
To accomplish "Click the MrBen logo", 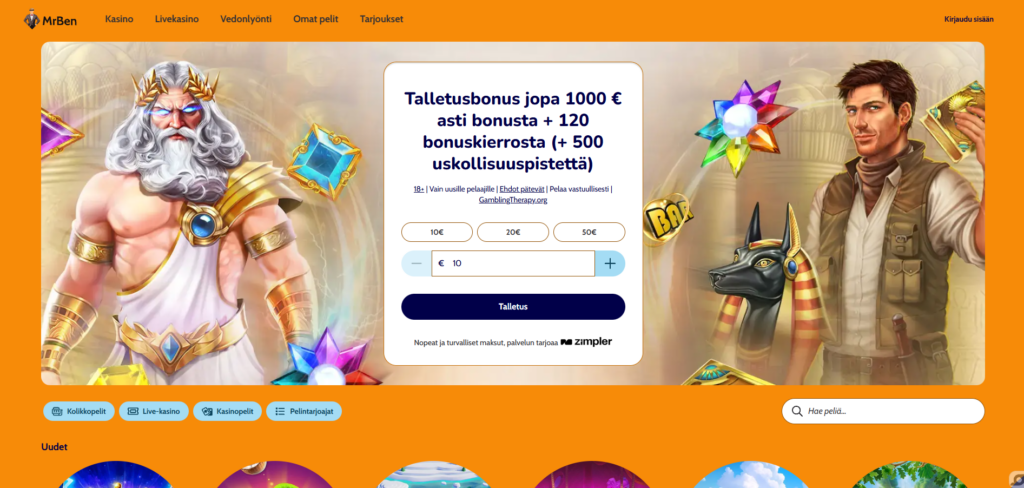I will pos(50,19).
